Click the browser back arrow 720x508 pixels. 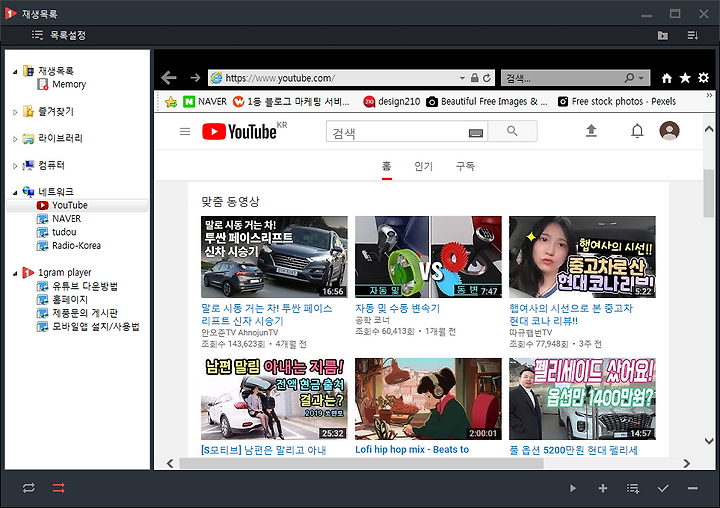[169, 78]
